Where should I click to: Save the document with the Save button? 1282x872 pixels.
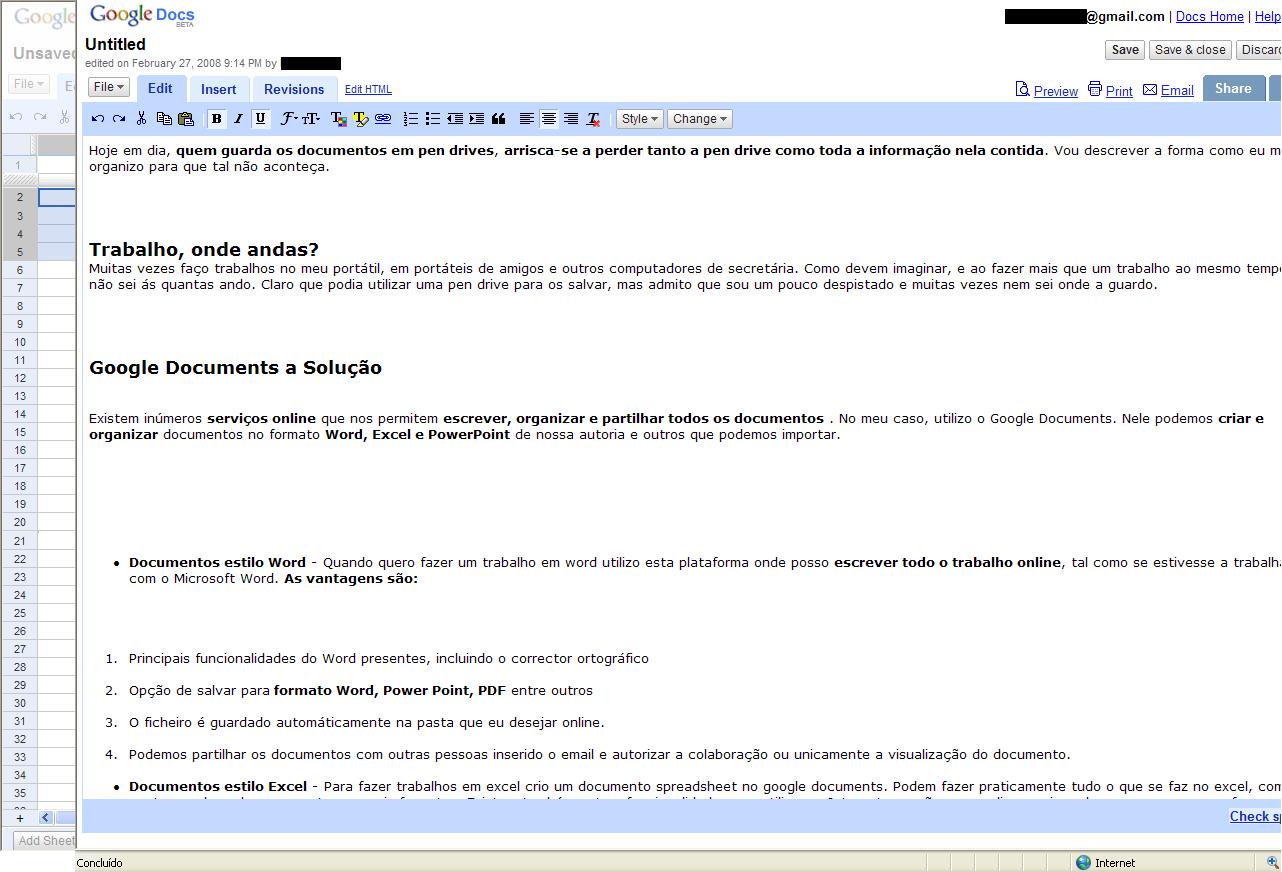1125,50
